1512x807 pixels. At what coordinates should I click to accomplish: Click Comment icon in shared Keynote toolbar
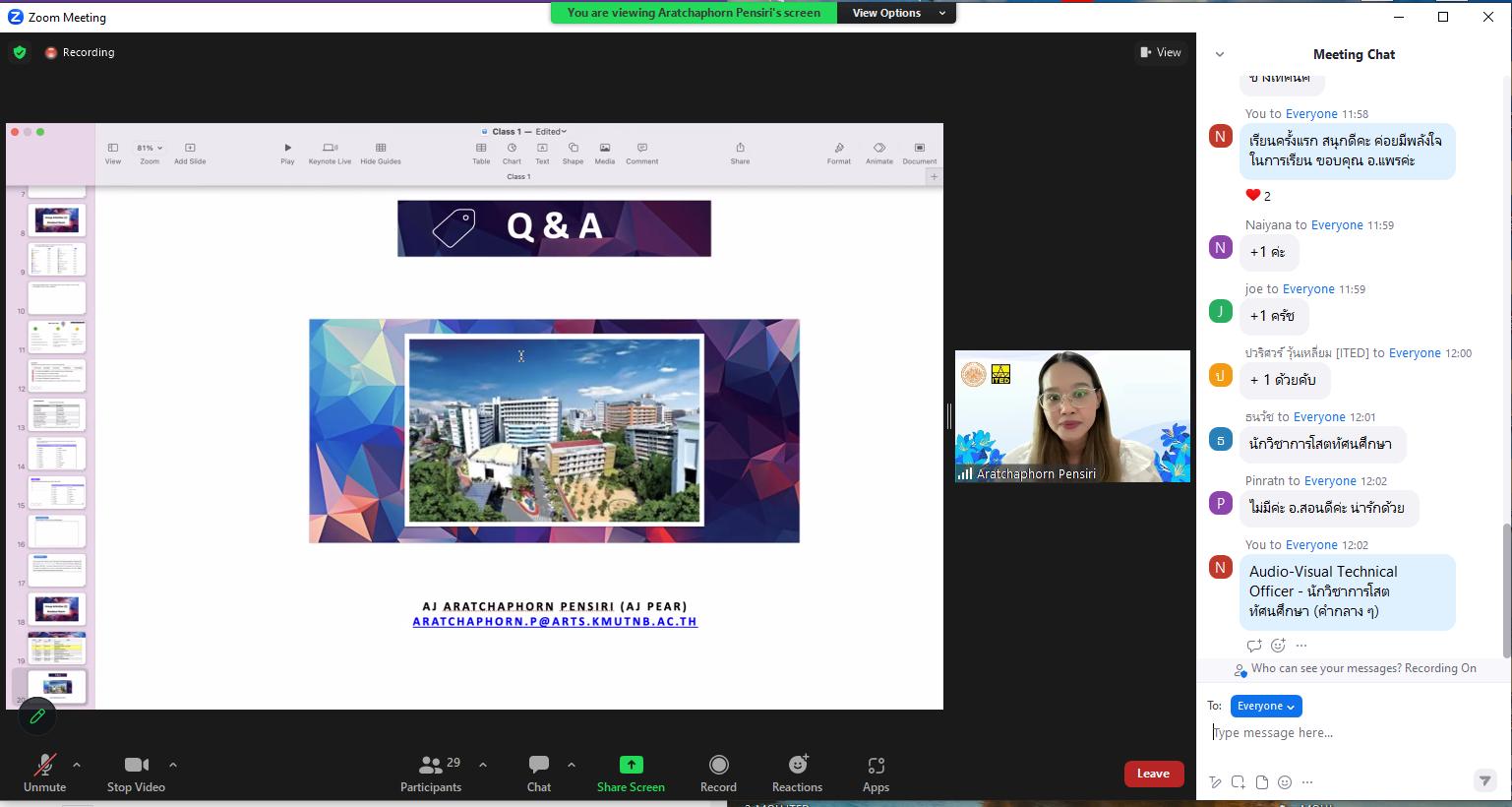point(641,154)
